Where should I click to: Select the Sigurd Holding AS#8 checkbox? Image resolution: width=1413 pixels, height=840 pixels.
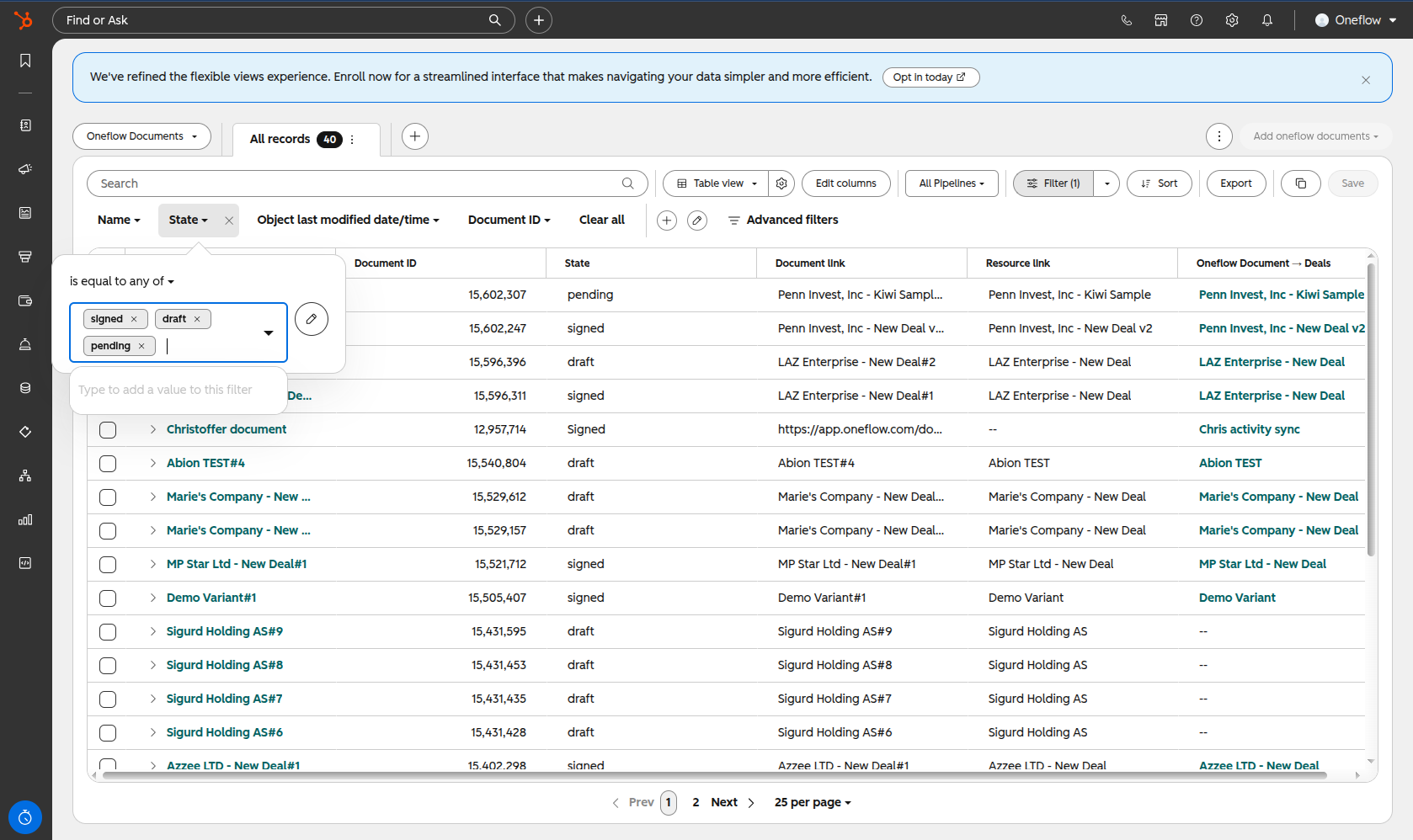click(x=108, y=666)
